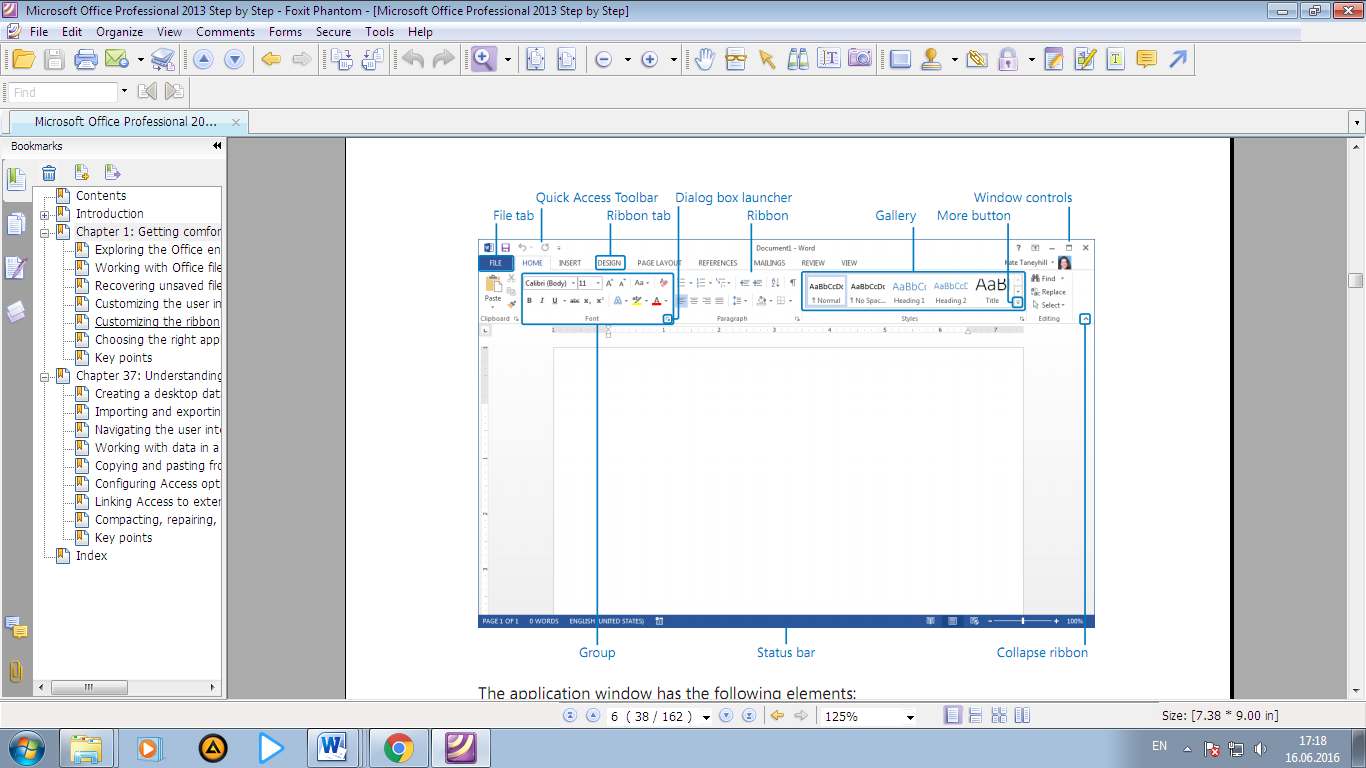1366x768 pixels.
Task: Click the volume speaker tray icon
Action: coord(1260,748)
